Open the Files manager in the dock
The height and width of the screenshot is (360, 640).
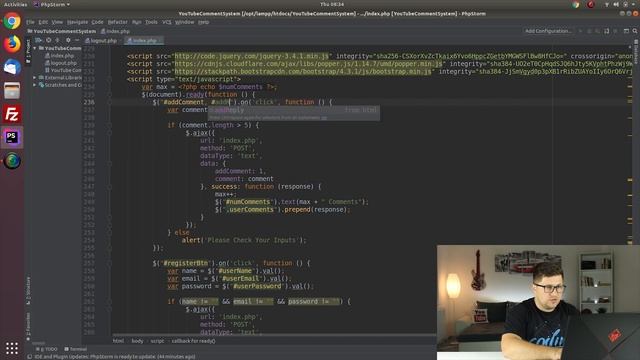[12, 91]
